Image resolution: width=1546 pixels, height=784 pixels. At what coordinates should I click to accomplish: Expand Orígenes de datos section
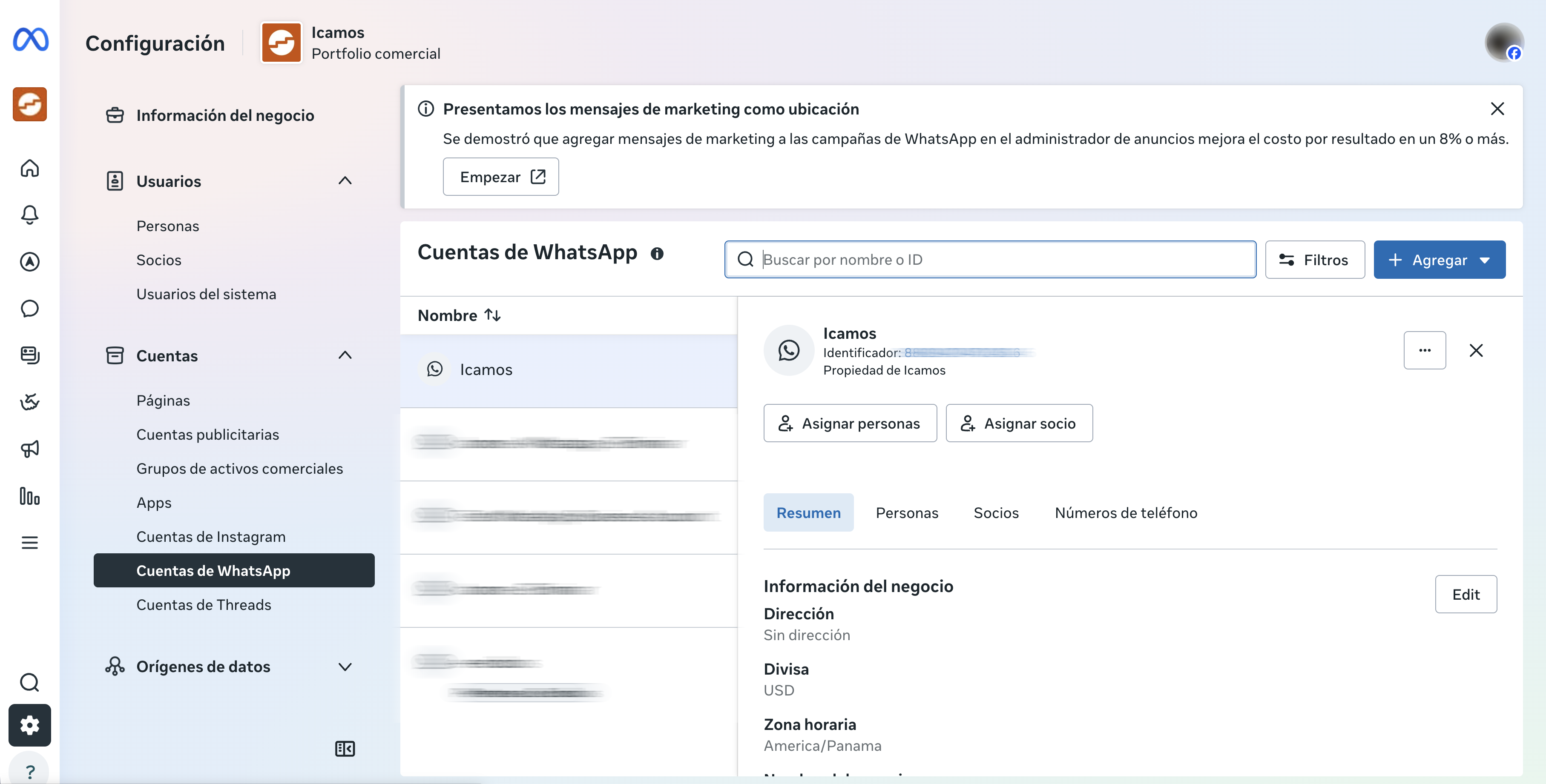click(345, 667)
